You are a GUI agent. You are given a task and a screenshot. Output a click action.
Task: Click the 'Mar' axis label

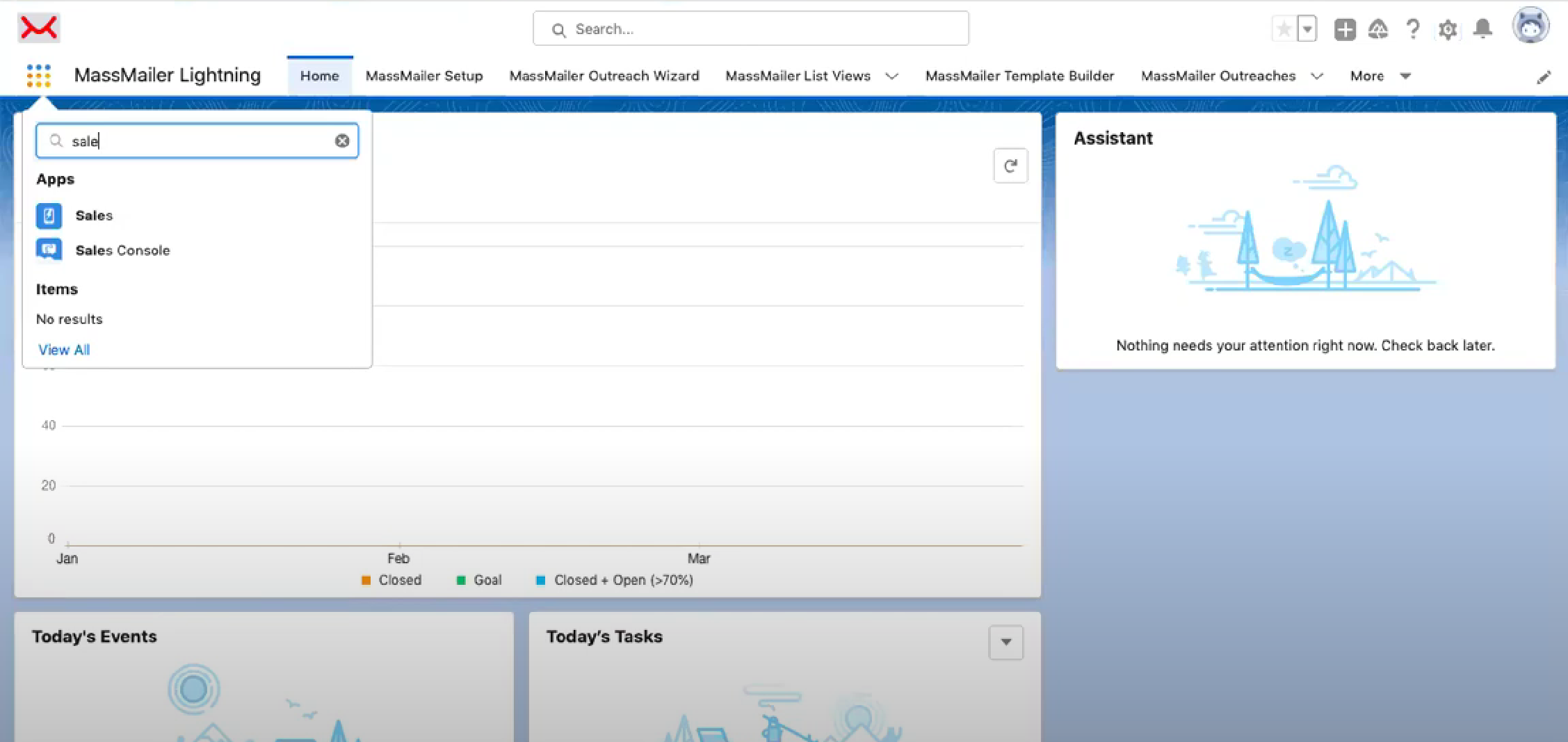(x=699, y=558)
